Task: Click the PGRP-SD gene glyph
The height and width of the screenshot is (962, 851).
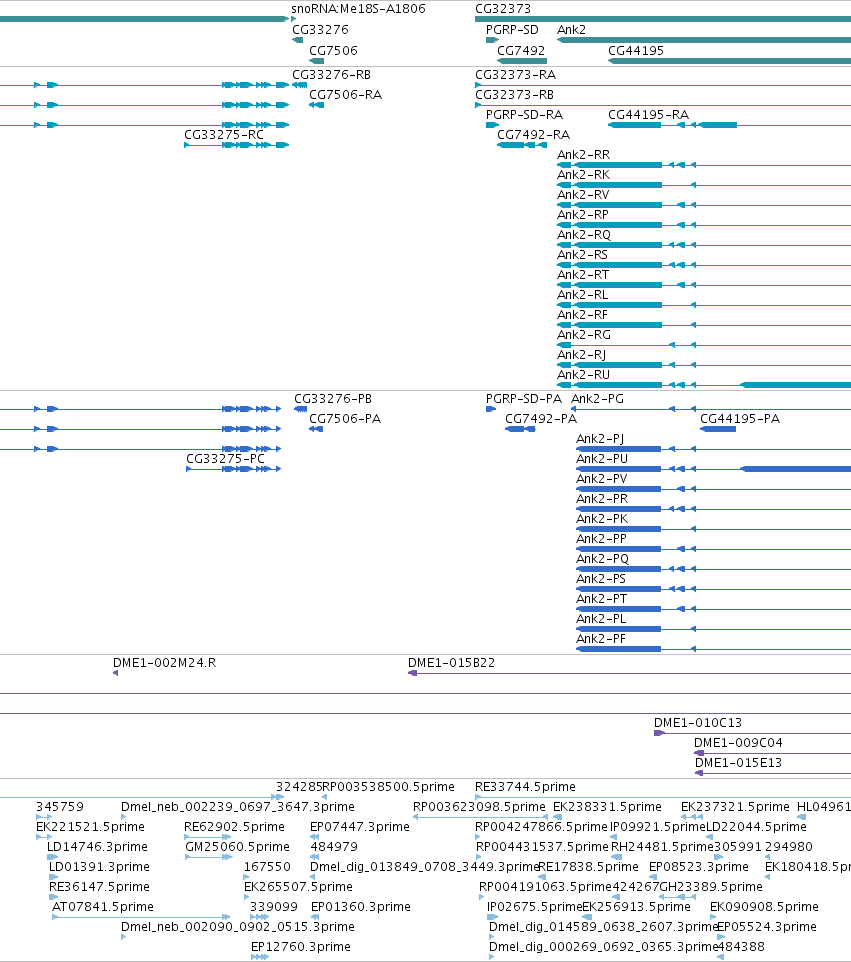Action: coord(492,40)
